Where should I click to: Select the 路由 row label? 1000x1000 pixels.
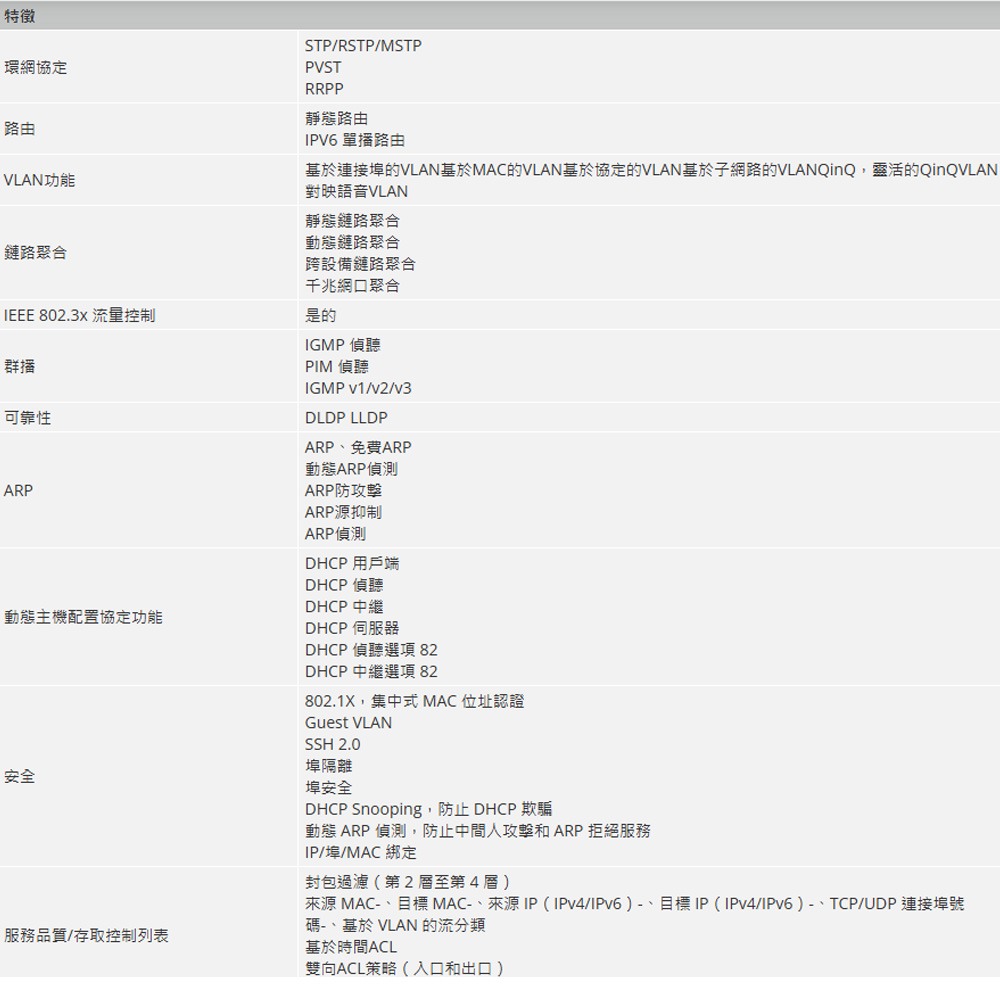point(20,128)
